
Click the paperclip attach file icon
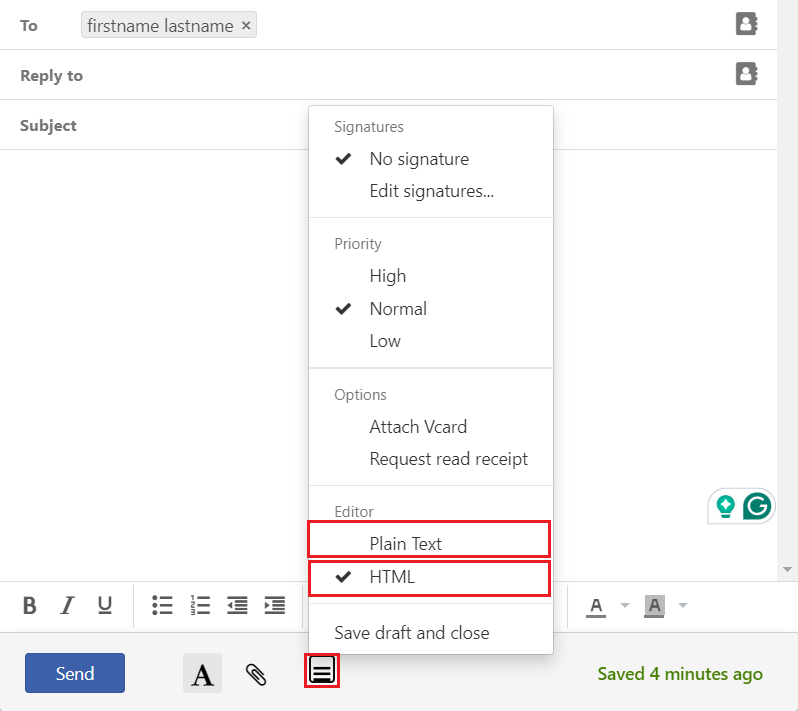click(256, 674)
